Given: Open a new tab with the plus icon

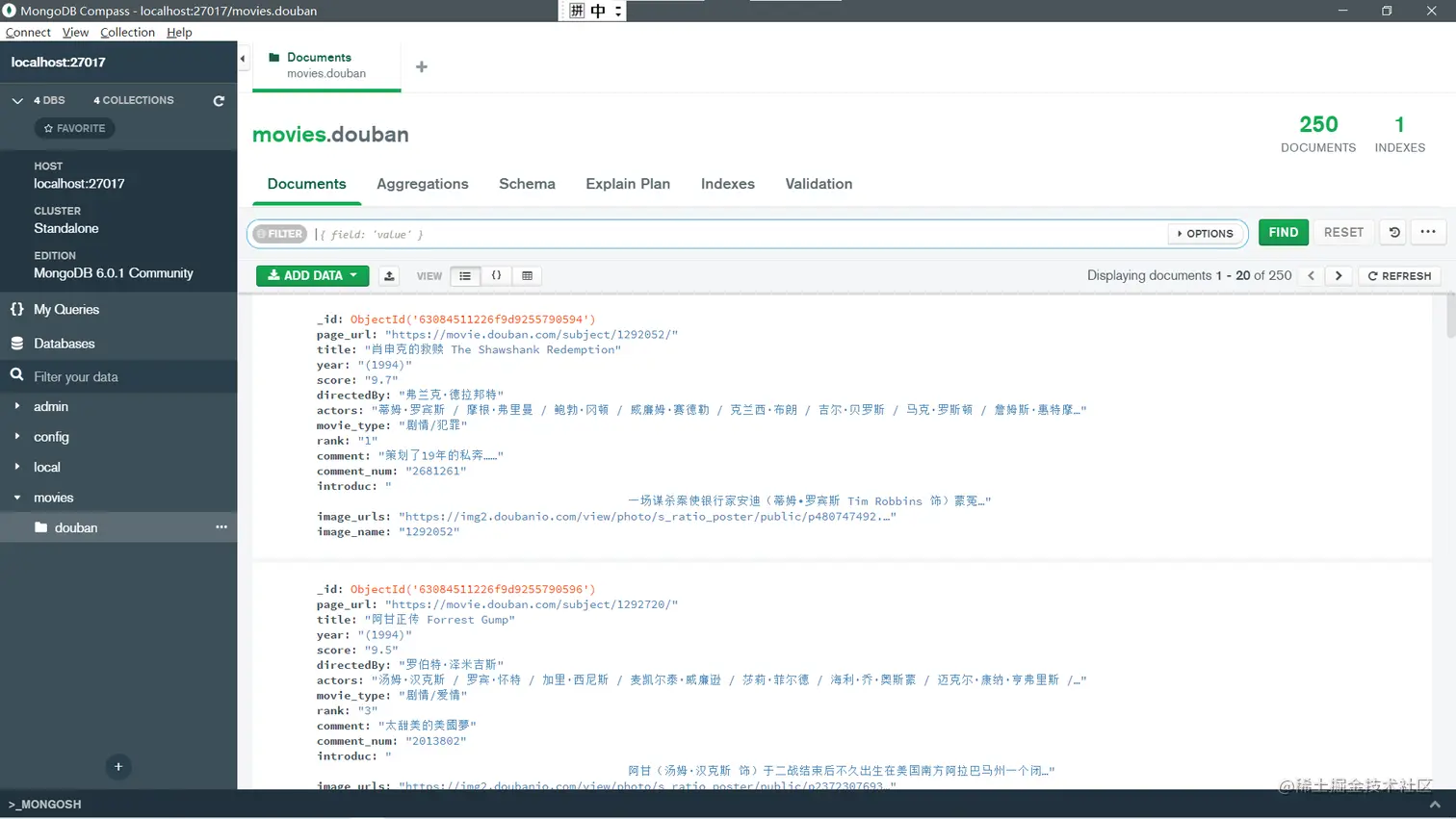Looking at the screenshot, I should 421,66.
